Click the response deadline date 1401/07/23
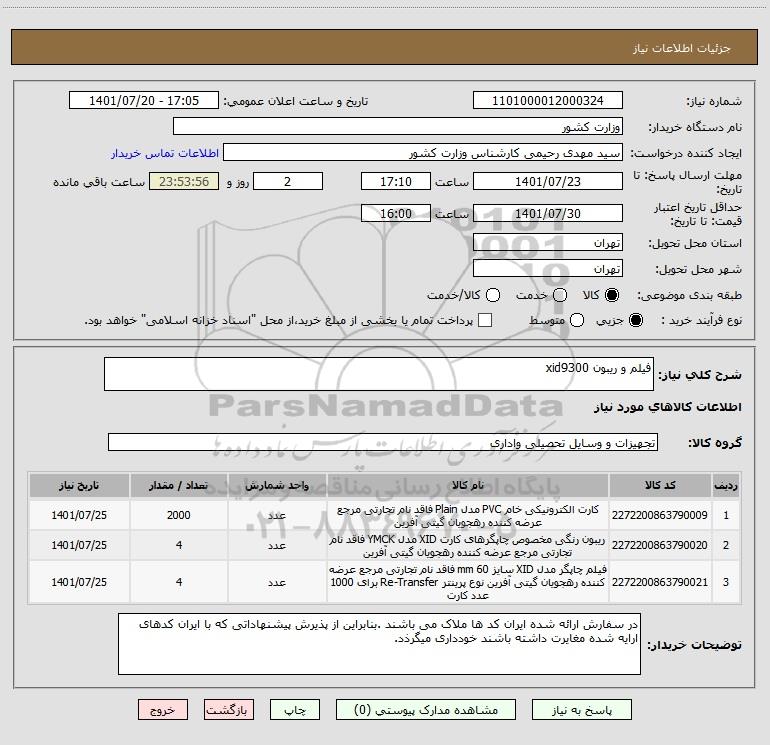 tap(548, 181)
